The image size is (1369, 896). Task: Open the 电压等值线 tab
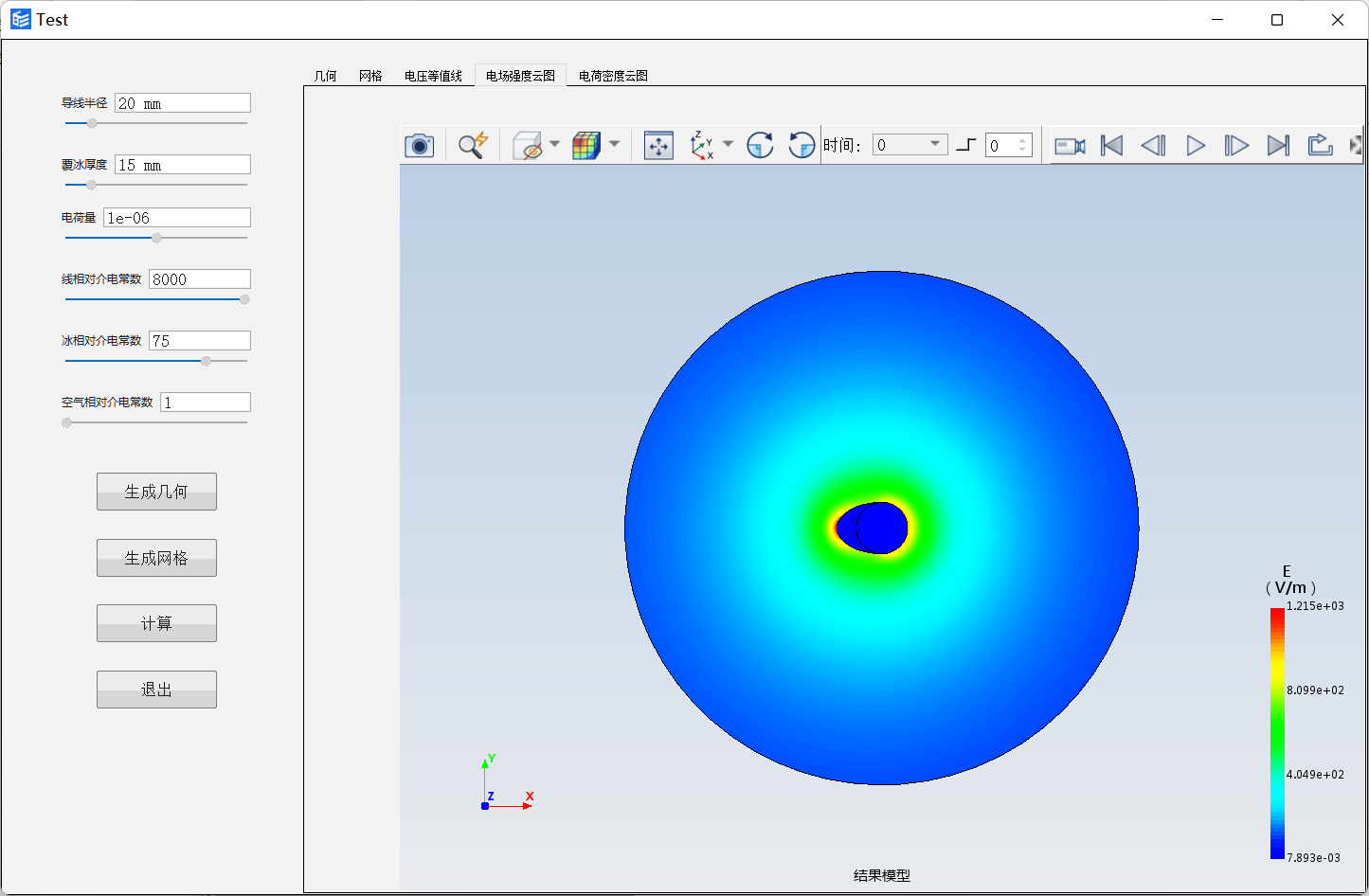pos(433,76)
